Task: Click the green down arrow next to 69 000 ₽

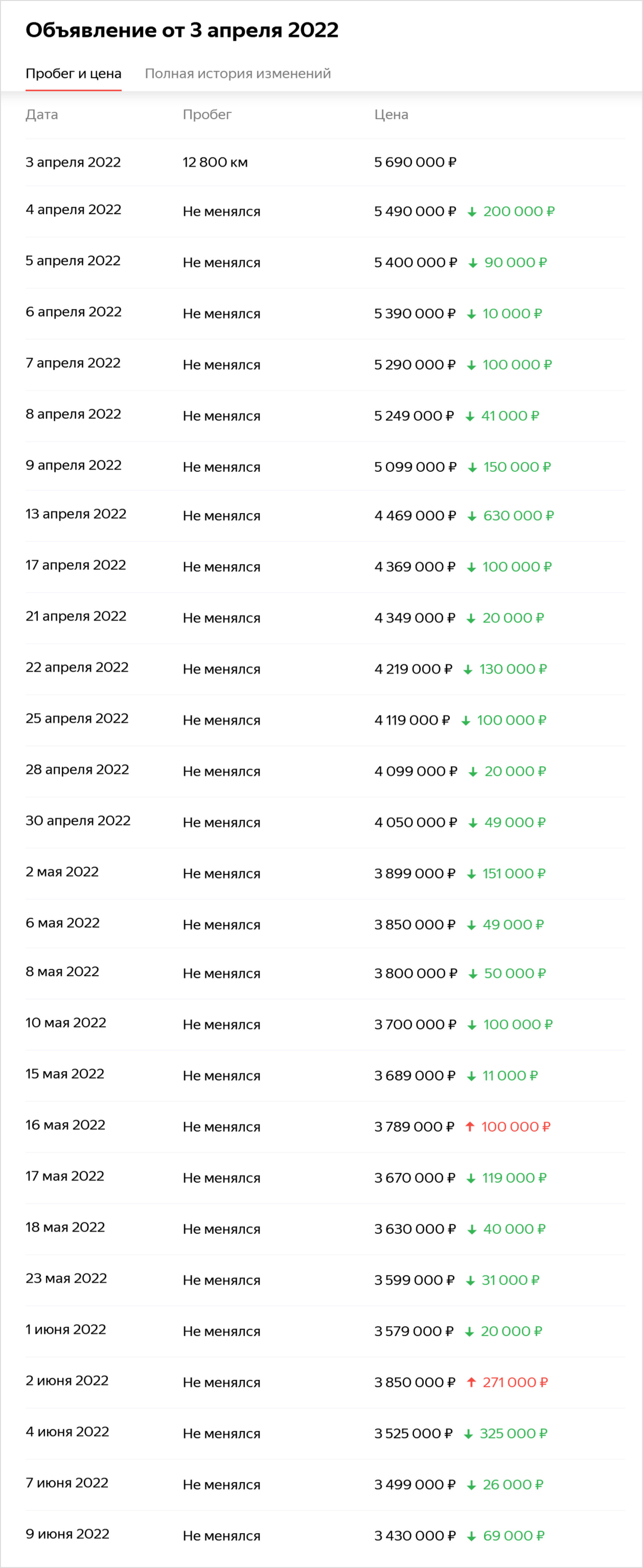Action: pyautogui.click(x=471, y=1536)
